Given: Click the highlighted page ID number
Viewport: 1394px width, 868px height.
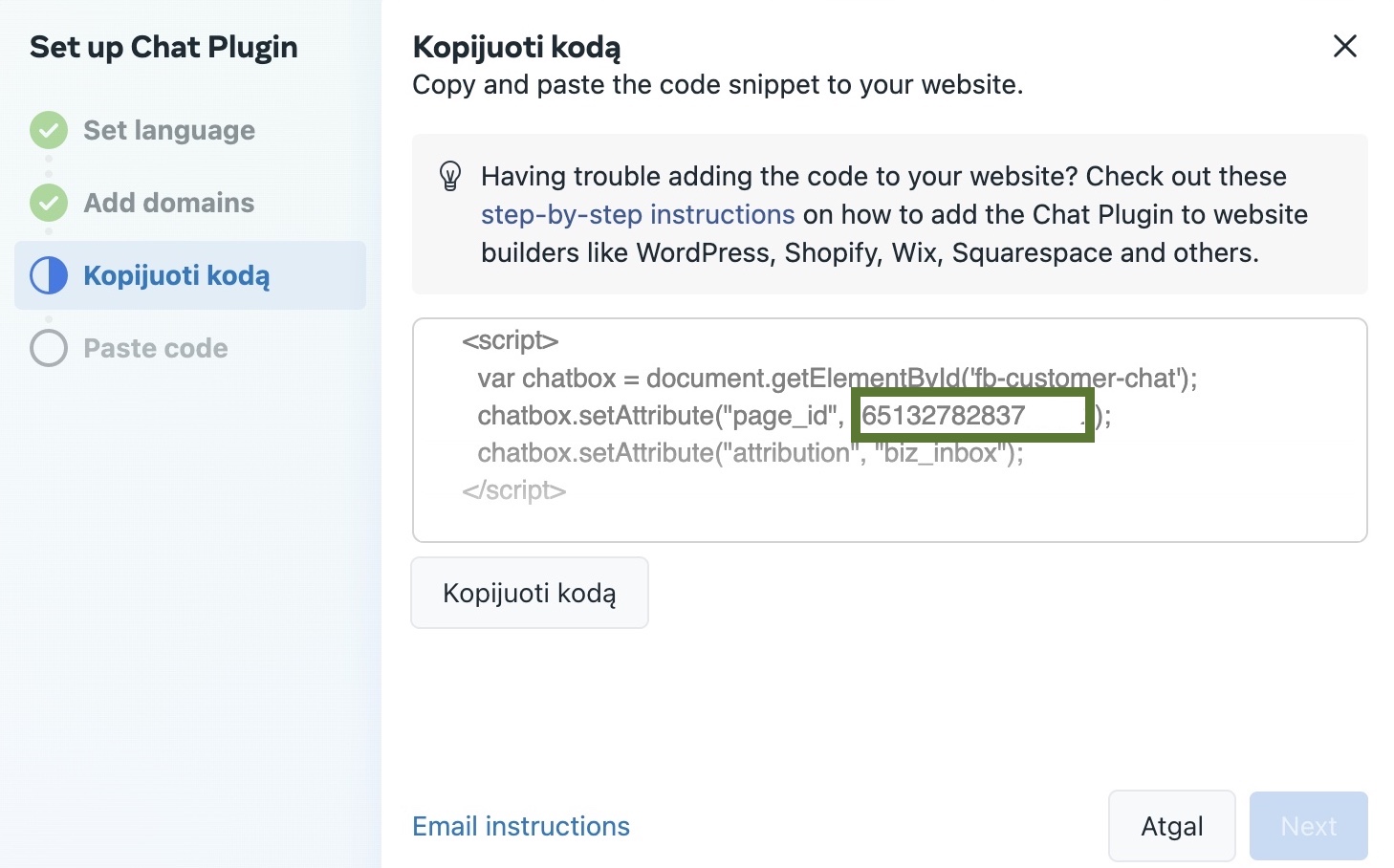Looking at the screenshot, I should pyautogui.click(x=944, y=416).
